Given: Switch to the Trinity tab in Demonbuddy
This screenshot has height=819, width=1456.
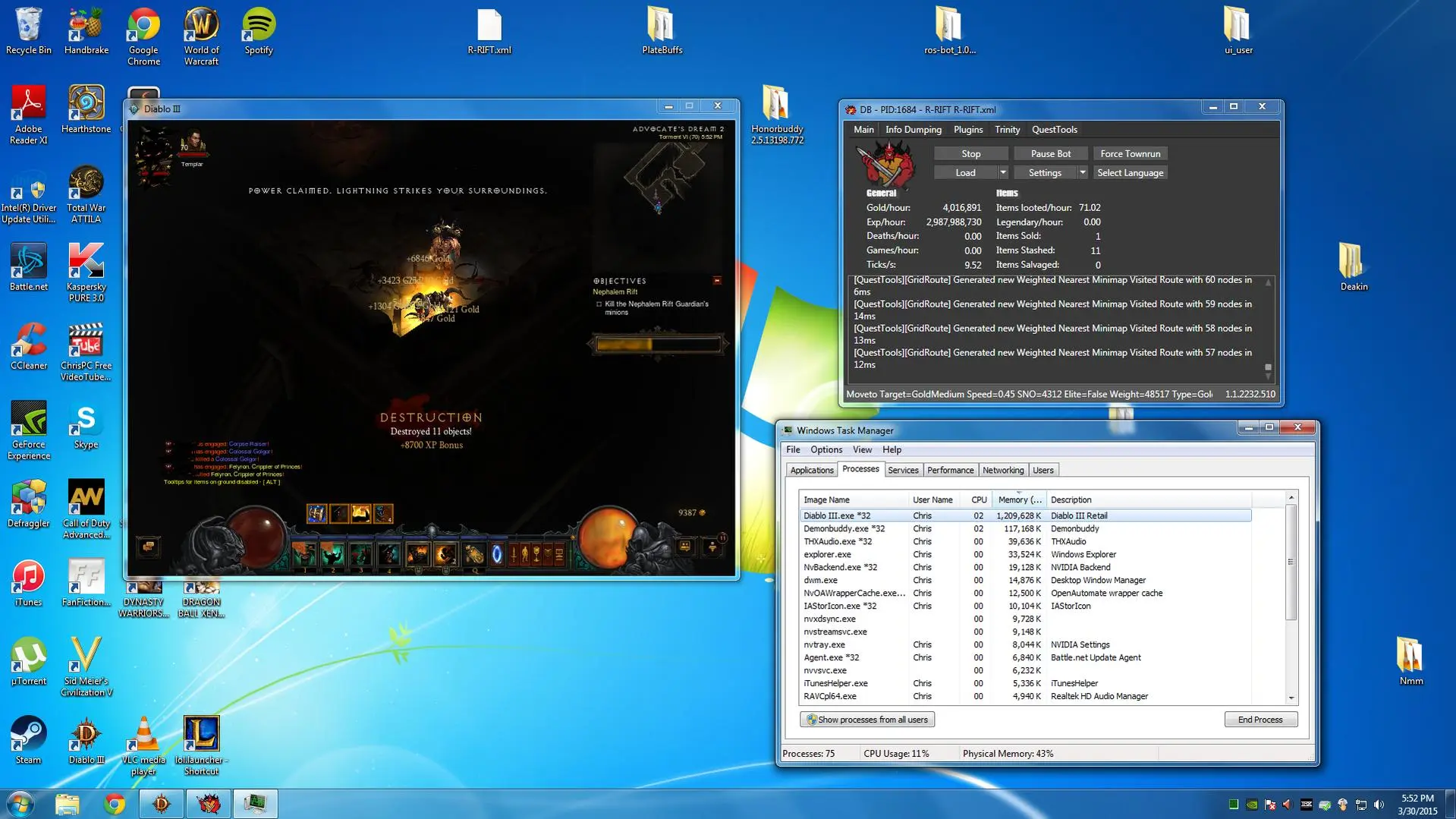Looking at the screenshot, I should click(1007, 130).
